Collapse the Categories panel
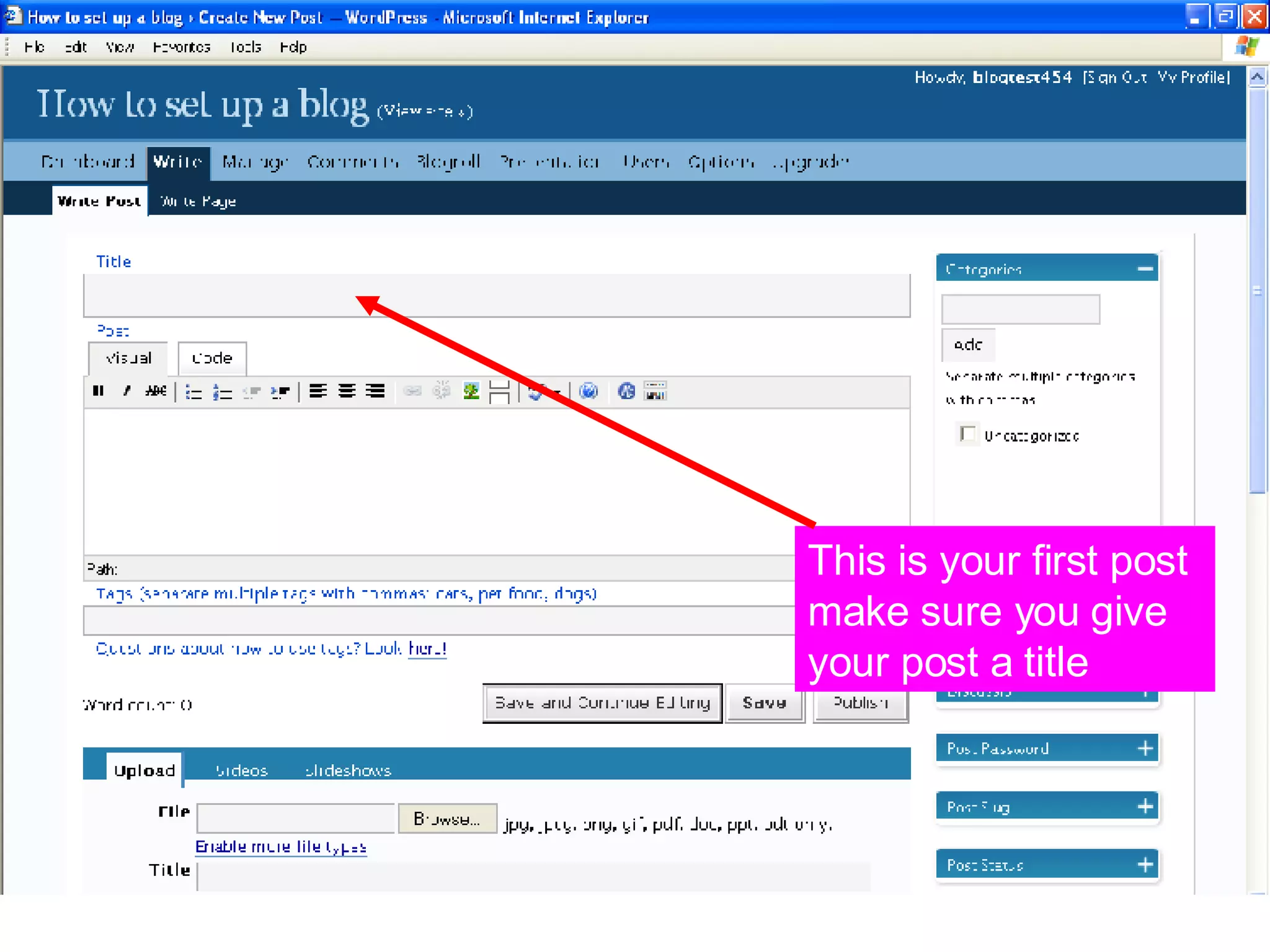 [x=1145, y=269]
